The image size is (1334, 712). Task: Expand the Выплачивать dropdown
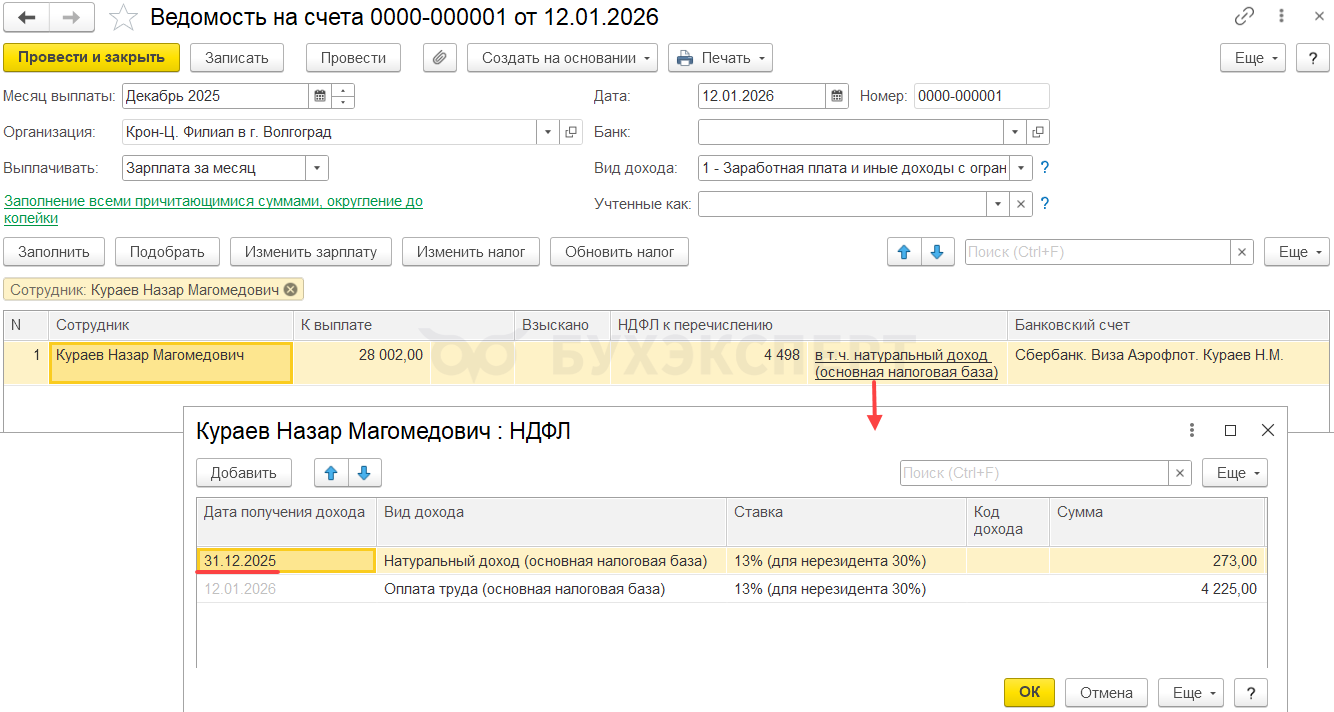[317, 168]
